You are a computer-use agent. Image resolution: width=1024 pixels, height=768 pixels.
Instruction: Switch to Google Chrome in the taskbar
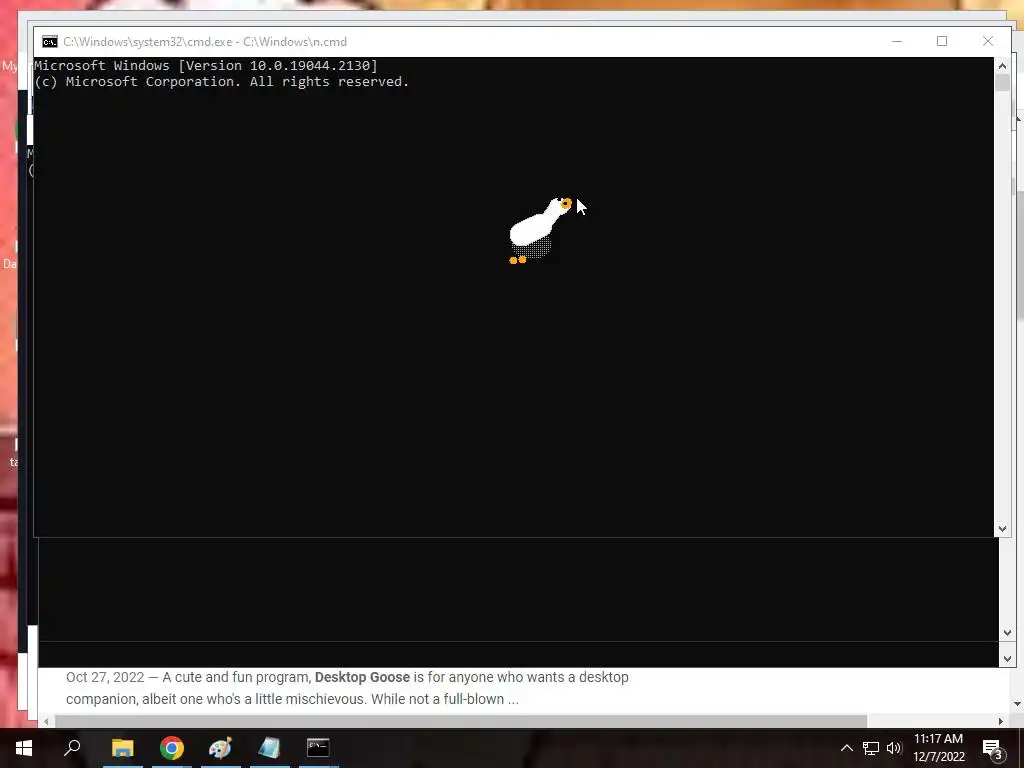click(x=172, y=748)
